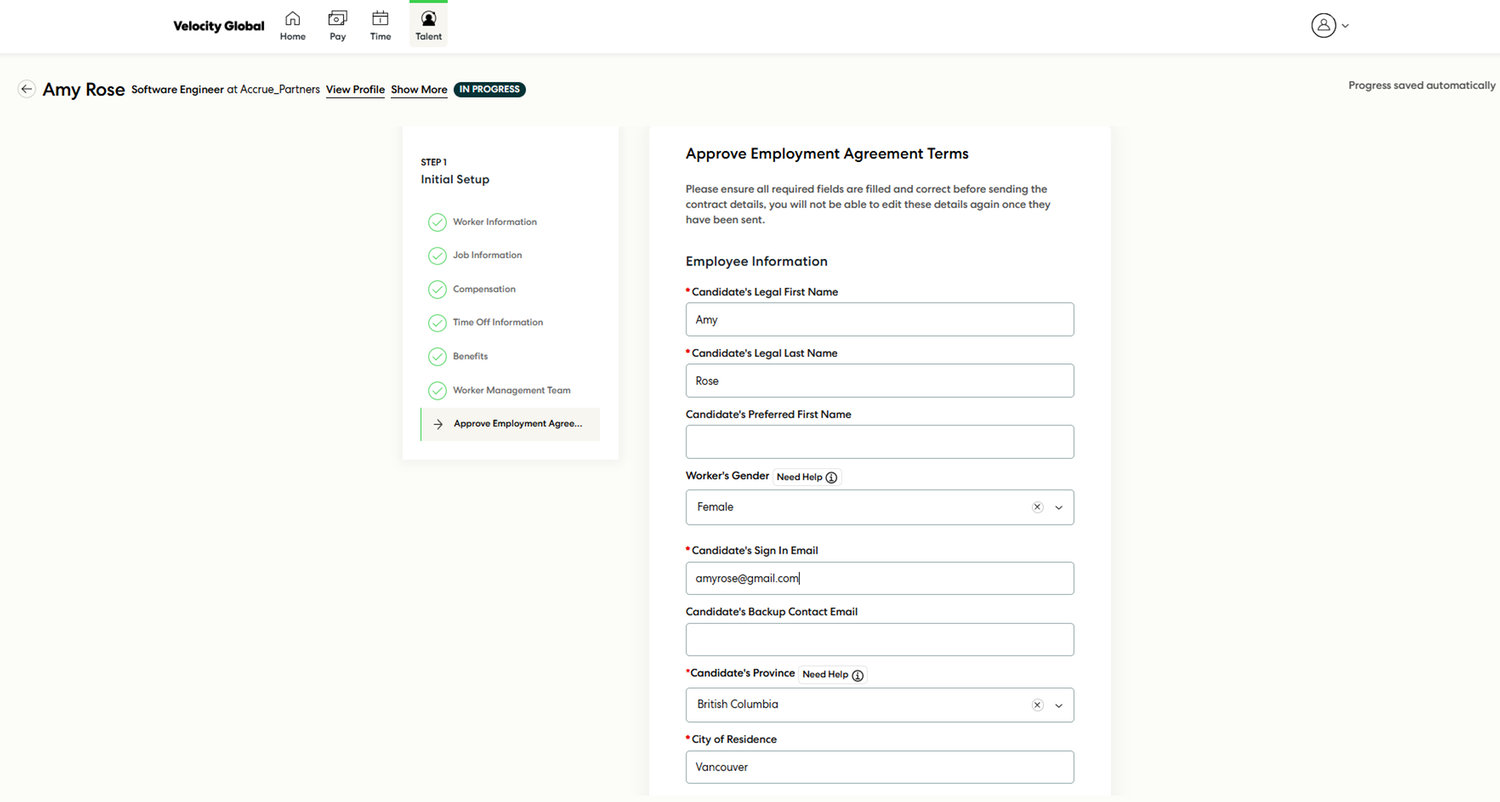
Task: Click the Worker Information completed checkmark
Action: point(437,222)
